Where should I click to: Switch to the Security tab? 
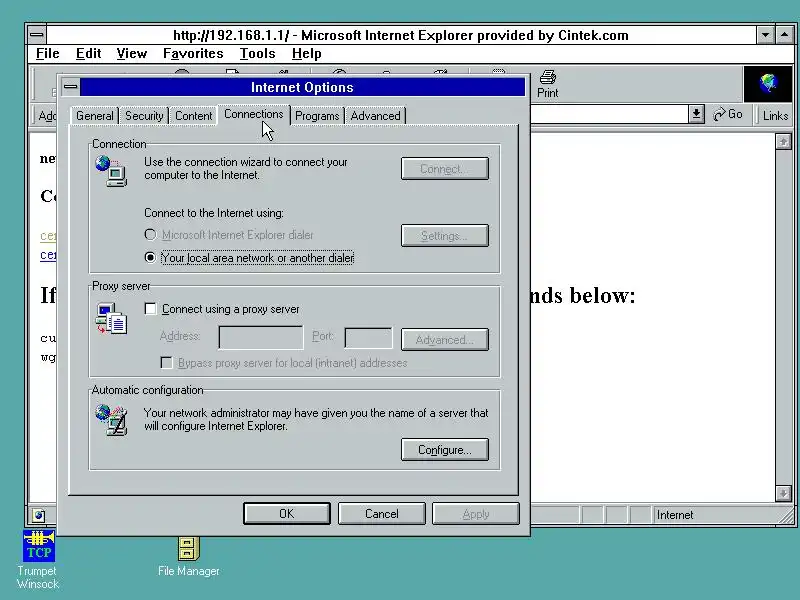[144, 116]
